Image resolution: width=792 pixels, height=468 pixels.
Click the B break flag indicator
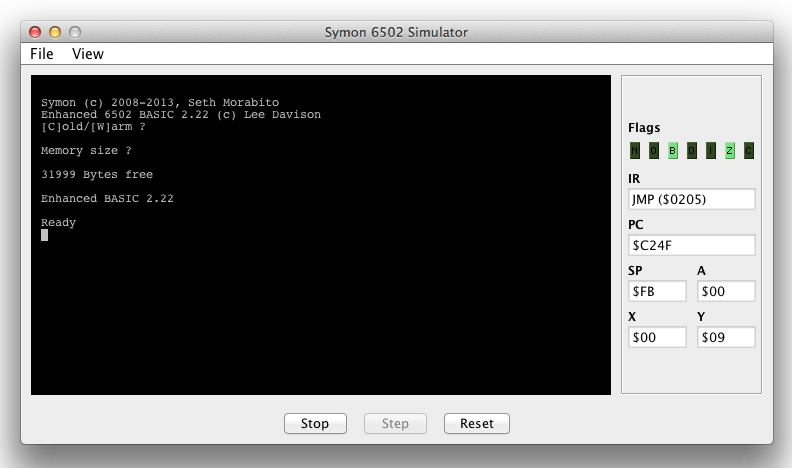point(672,150)
